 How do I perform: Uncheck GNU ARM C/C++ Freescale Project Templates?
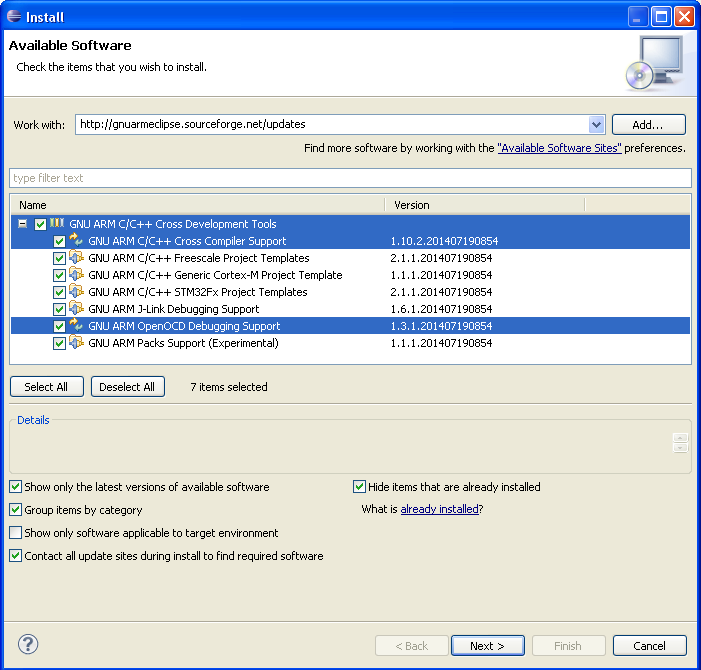click(x=59, y=258)
